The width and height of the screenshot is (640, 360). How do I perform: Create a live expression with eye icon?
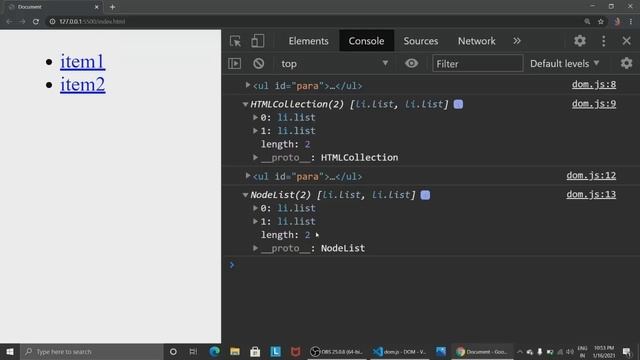(411, 63)
